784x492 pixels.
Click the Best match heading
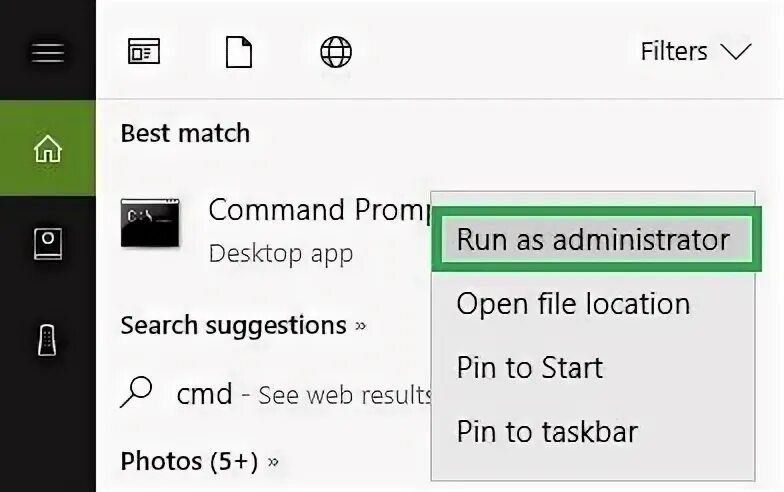tap(185, 133)
